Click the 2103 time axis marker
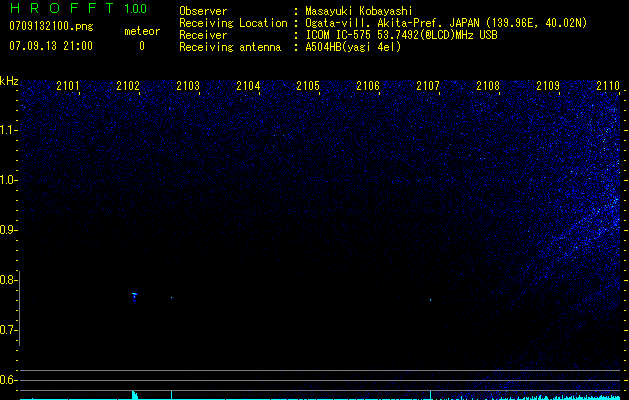This screenshot has width=629, height=400. coord(188,85)
